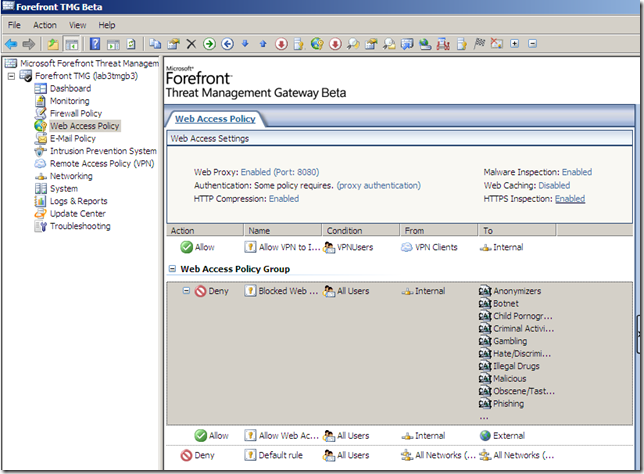The image size is (644, 474).
Task: Click the Gambling category entry
Action: click(510, 341)
